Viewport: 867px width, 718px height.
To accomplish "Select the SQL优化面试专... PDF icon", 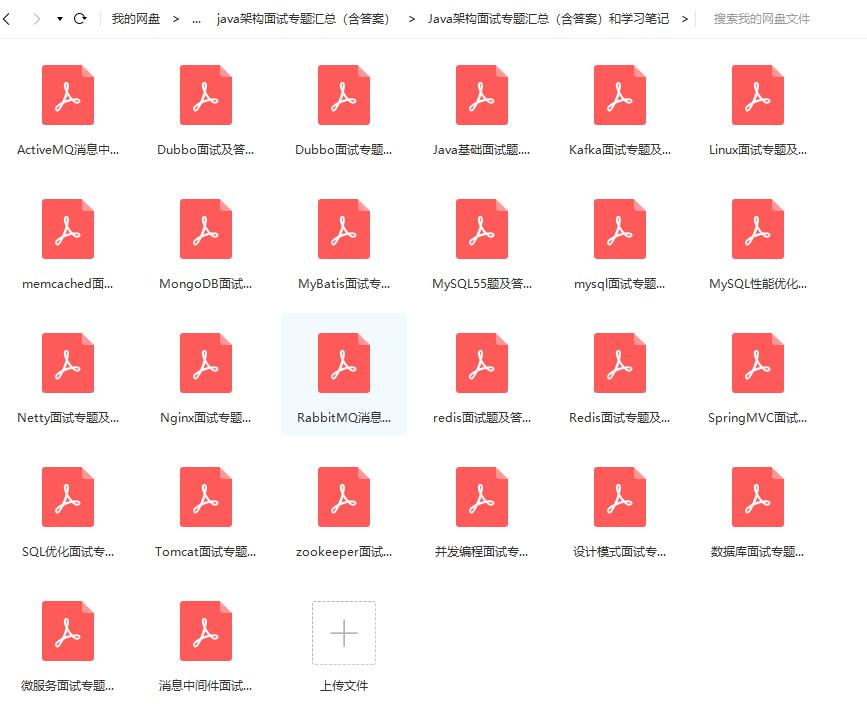I will click(x=68, y=497).
